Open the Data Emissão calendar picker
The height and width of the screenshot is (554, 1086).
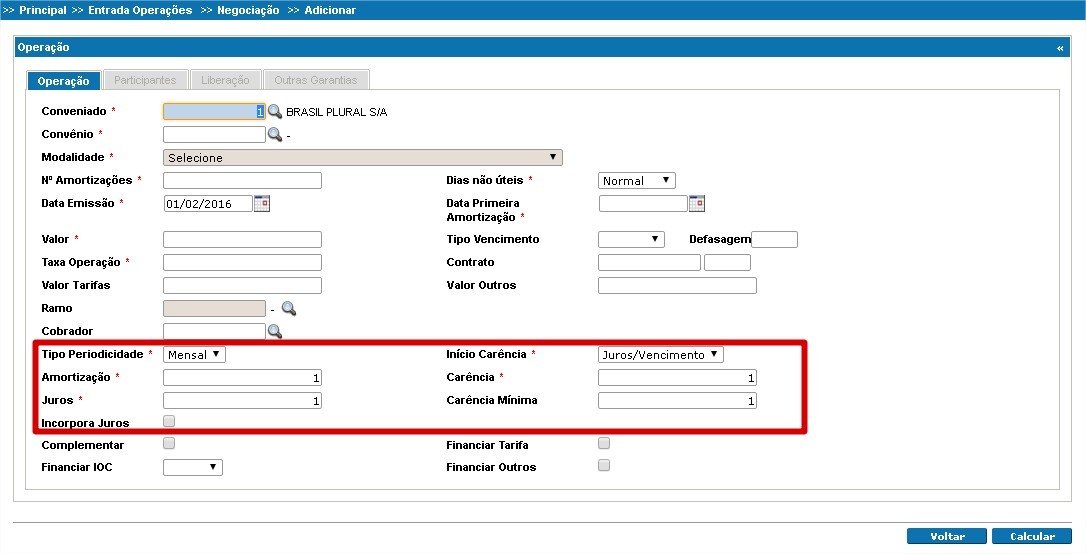(x=262, y=204)
